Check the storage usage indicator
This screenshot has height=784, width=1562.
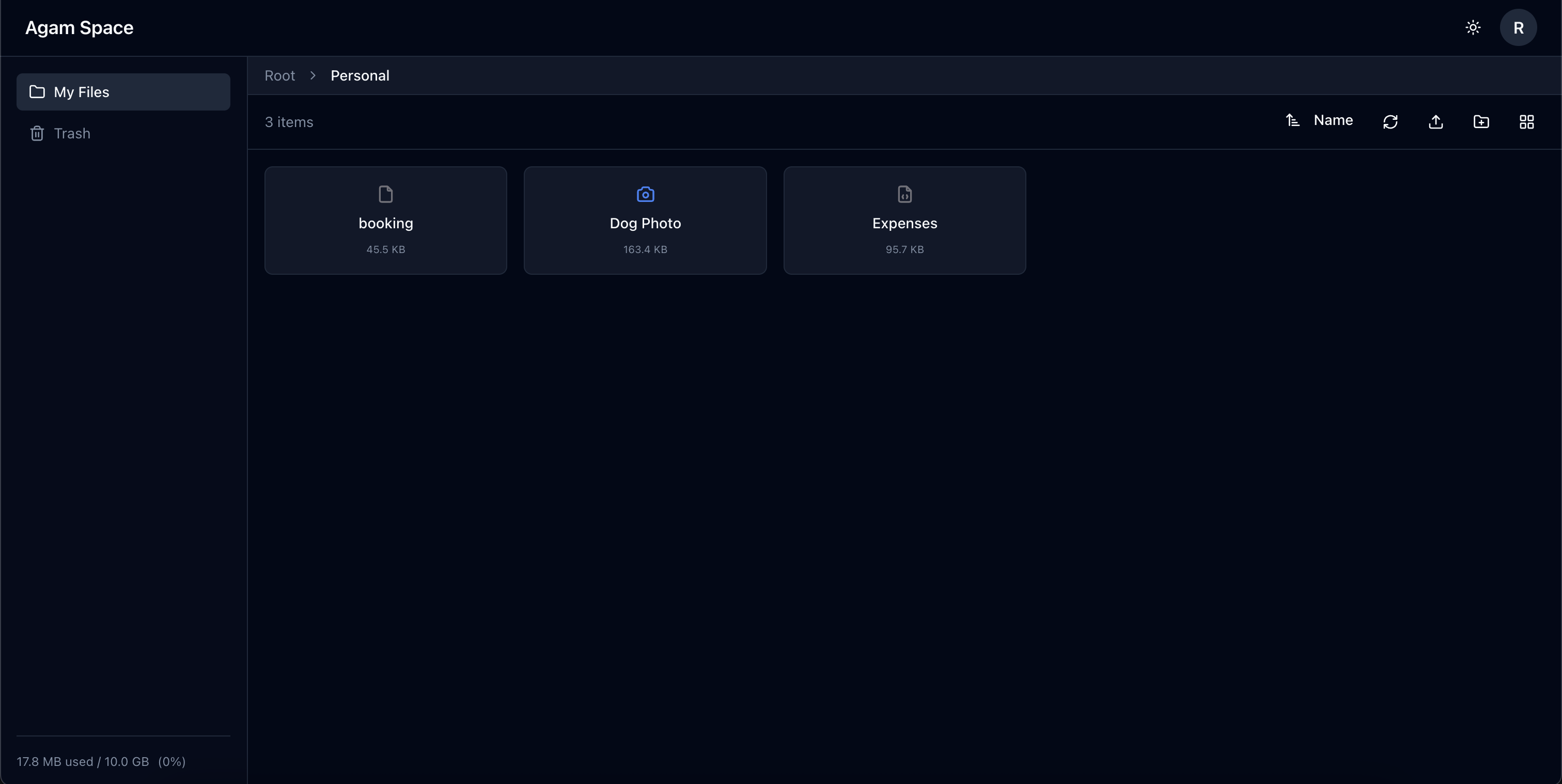point(101,762)
